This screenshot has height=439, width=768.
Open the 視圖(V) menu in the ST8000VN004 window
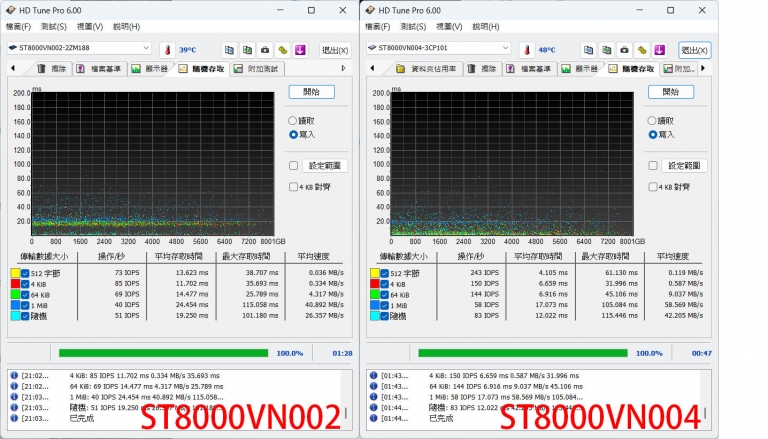coord(449,26)
